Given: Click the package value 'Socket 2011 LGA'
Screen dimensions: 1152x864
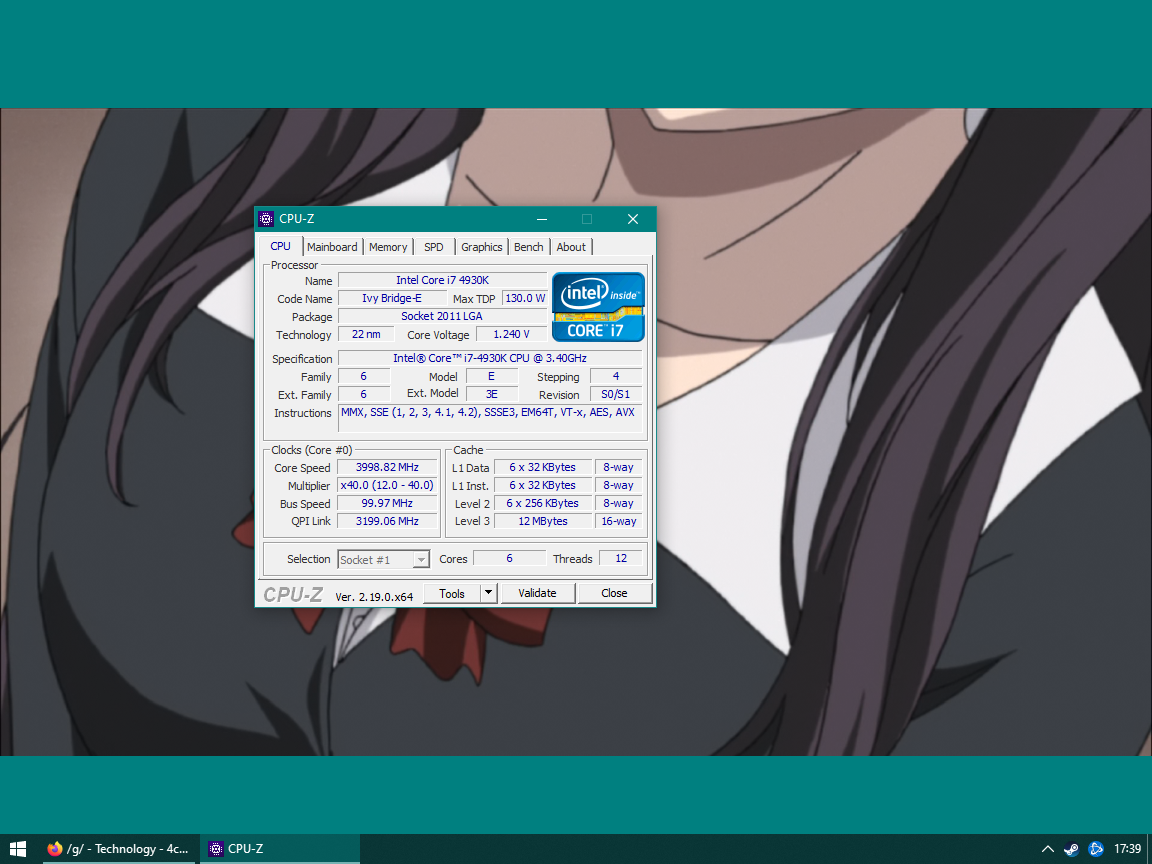Looking at the screenshot, I should coord(442,316).
